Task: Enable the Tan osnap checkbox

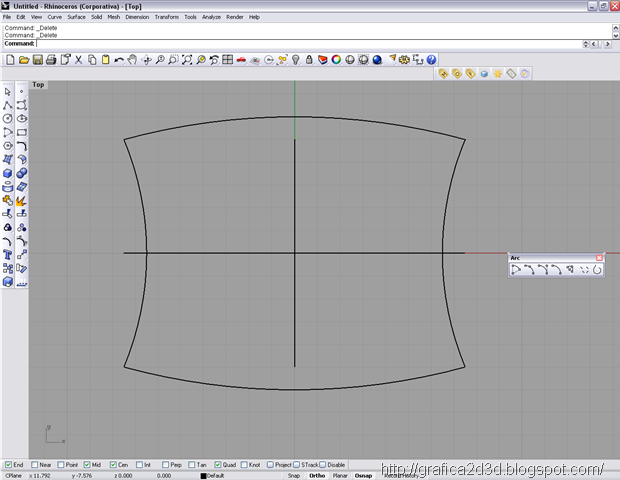Action: pyautogui.click(x=192, y=465)
